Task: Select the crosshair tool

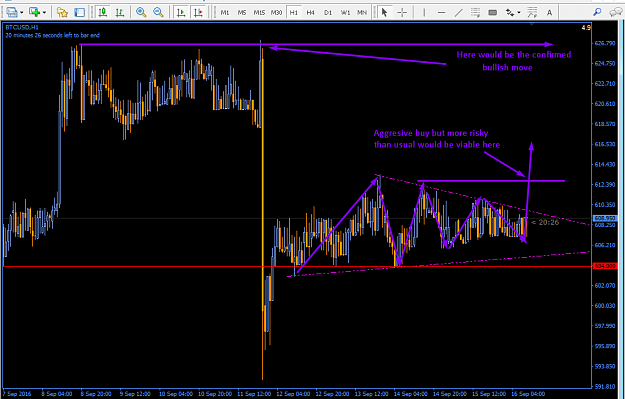Action: 402,12
